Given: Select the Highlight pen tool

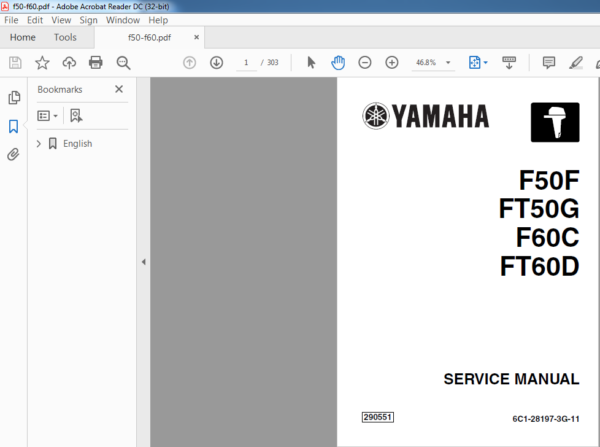Looking at the screenshot, I should click(x=576, y=62).
